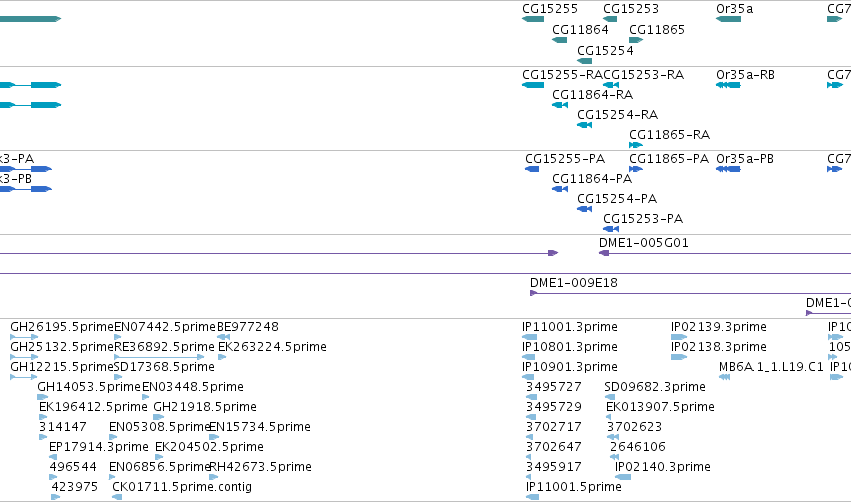Select the CG15255 gene glyph
851x502 pixels.
point(533,19)
